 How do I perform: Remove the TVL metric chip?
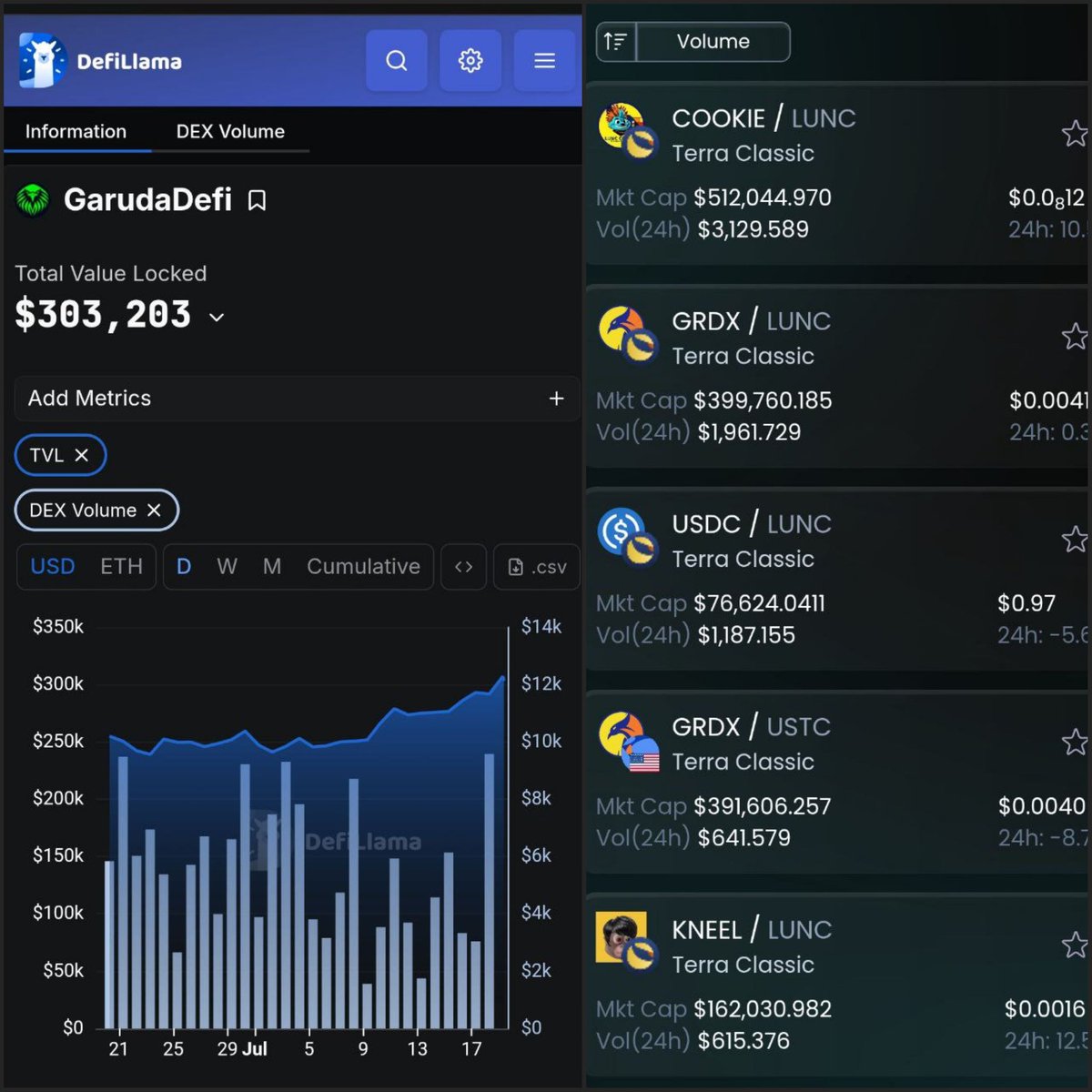click(x=81, y=455)
